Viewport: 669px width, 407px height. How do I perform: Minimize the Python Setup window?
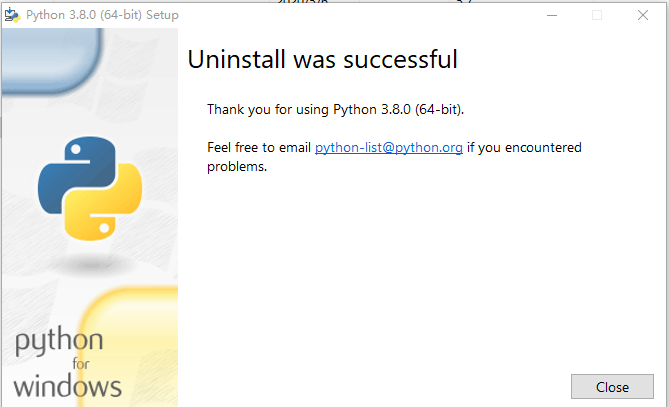tap(552, 15)
